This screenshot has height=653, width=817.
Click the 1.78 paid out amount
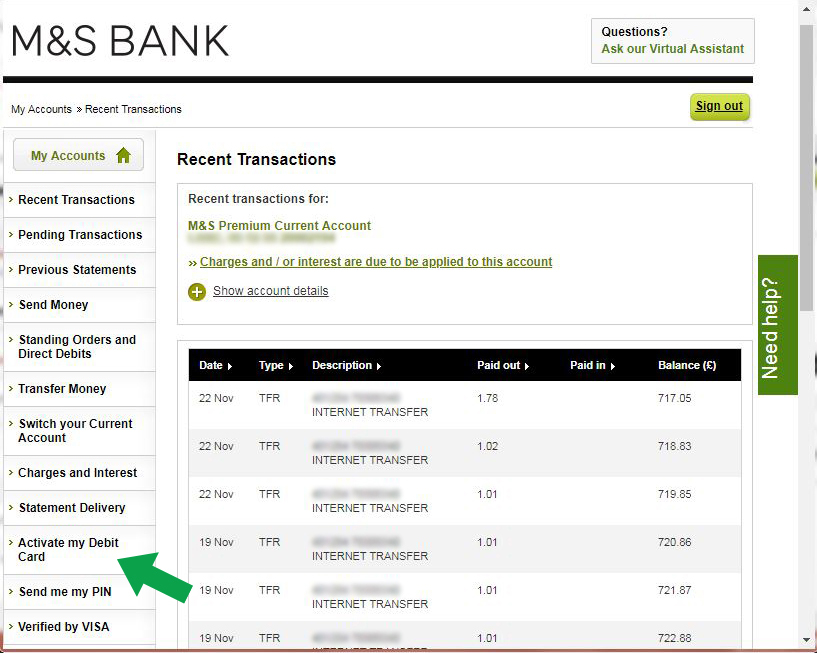tap(488, 398)
